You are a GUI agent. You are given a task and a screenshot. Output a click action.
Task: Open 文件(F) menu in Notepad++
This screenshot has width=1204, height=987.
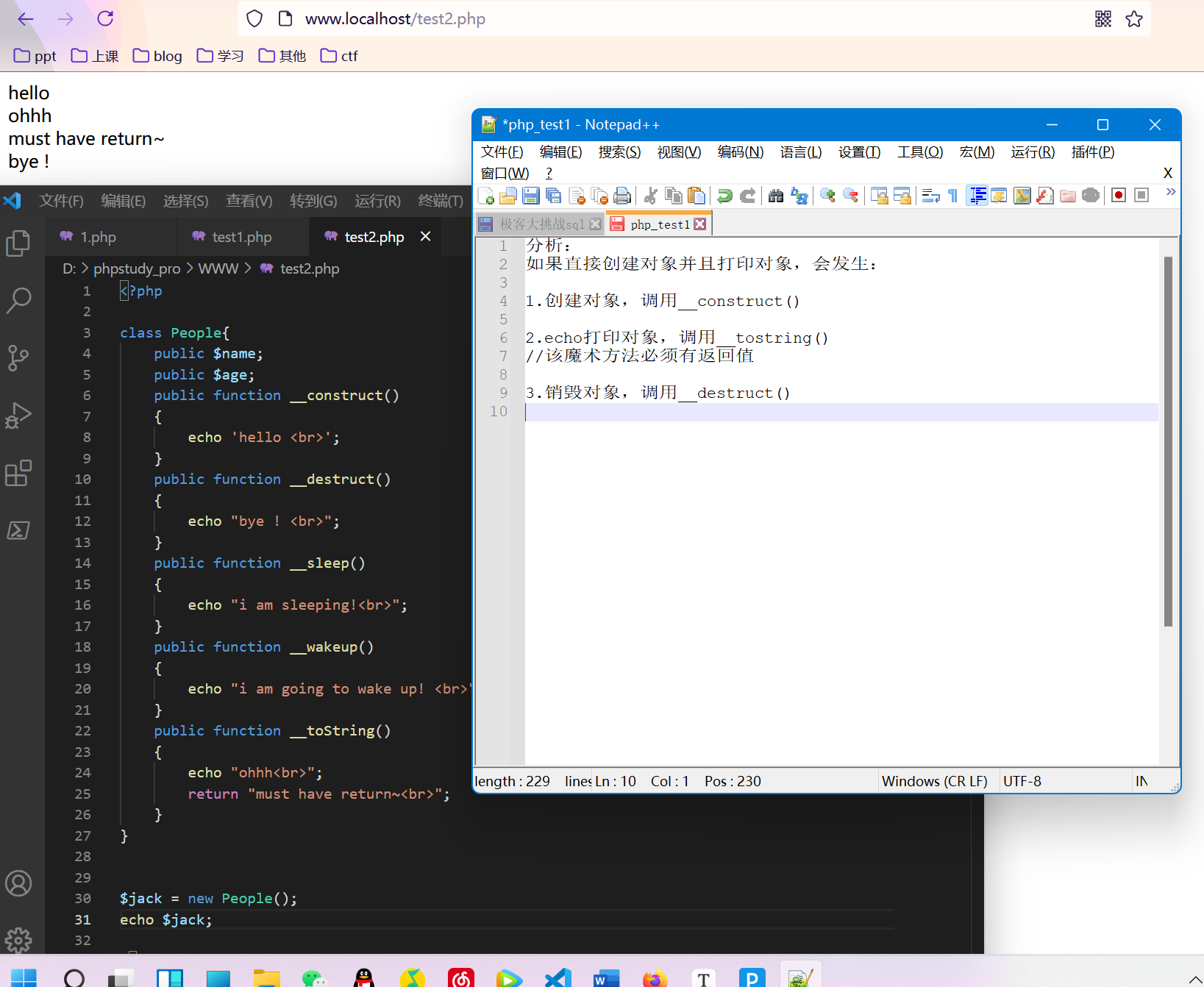click(x=502, y=152)
